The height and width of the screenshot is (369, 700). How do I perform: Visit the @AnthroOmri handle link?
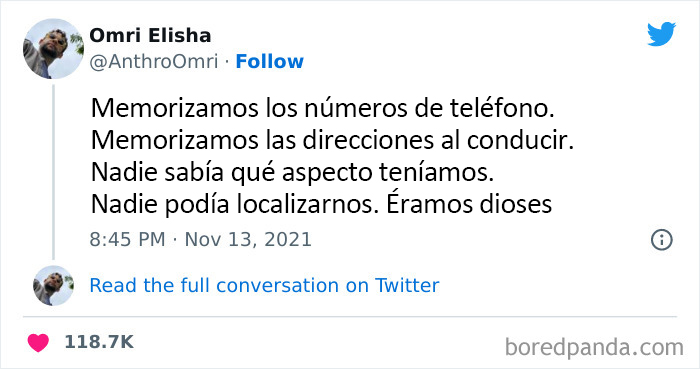click(x=154, y=62)
